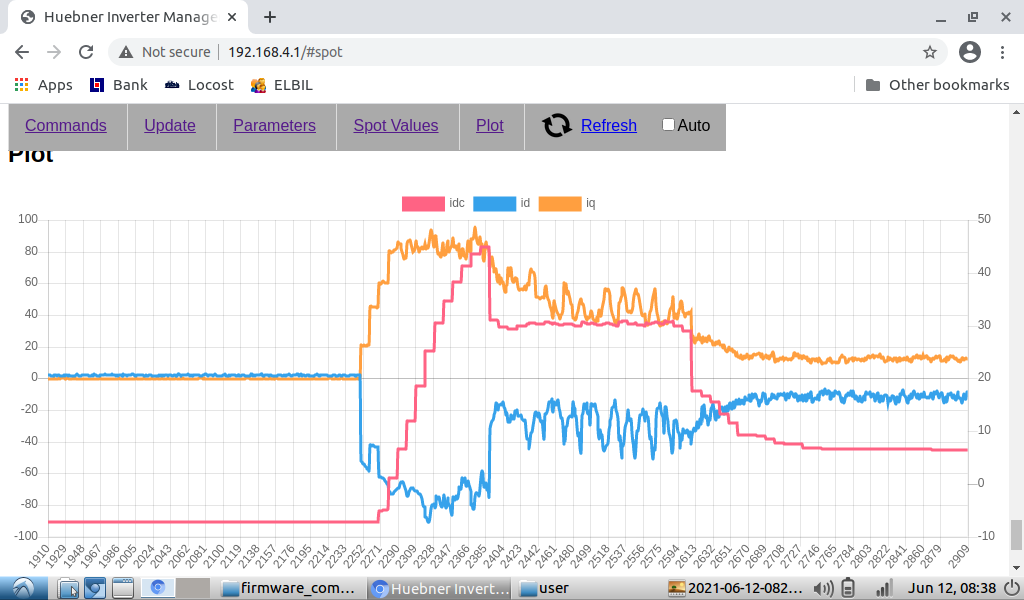
Task: Open the Spot Values tab
Action: (x=396, y=125)
